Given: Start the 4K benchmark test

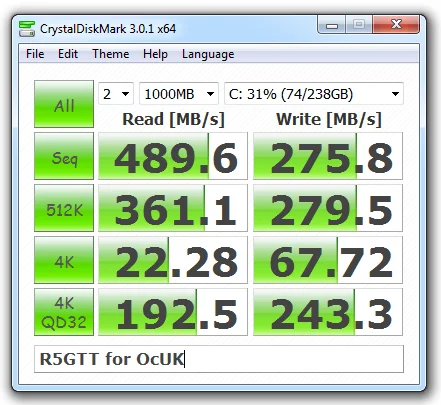Looking at the screenshot, I should click(x=64, y=260).
